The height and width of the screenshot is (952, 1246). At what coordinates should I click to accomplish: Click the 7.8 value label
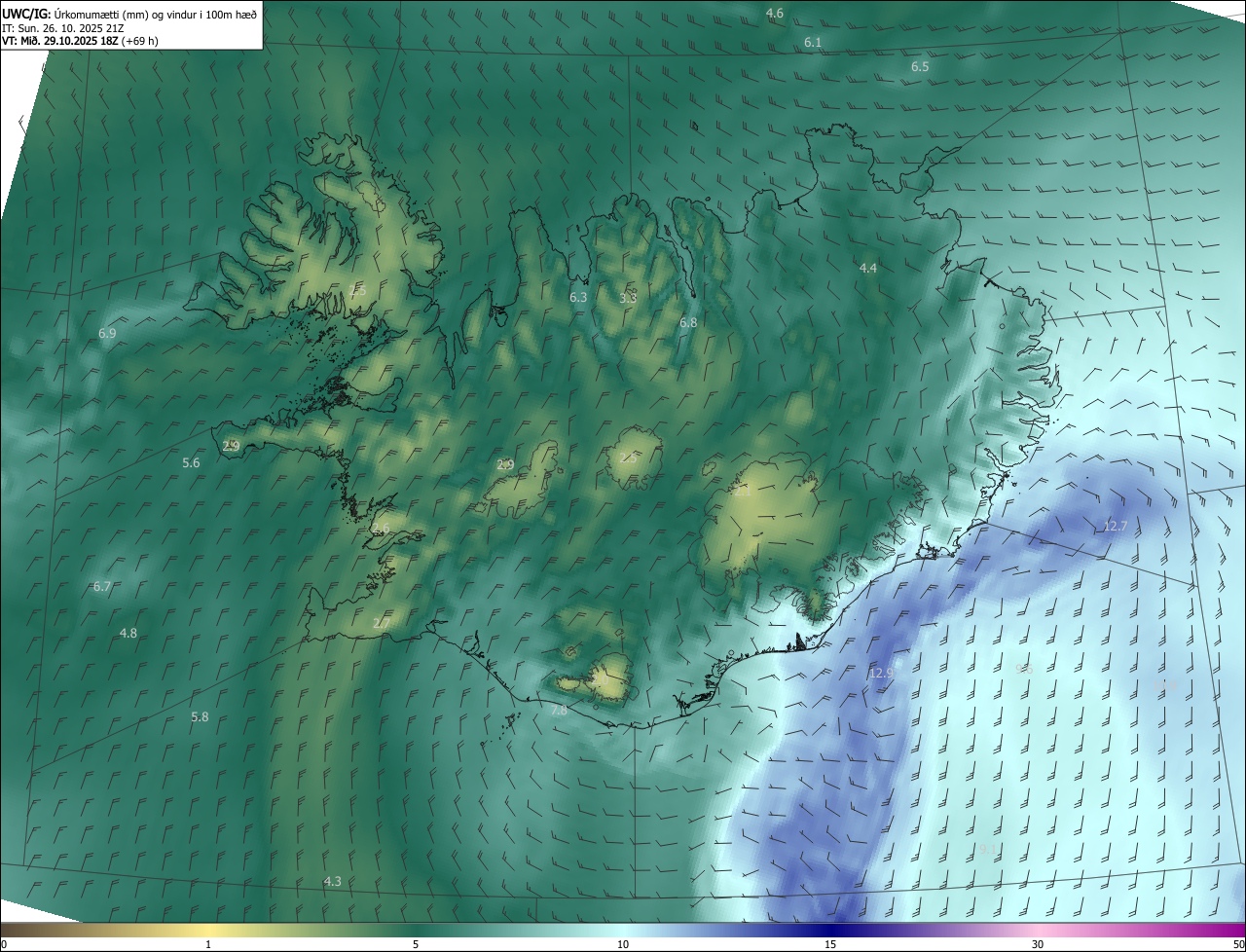(559, 711)
